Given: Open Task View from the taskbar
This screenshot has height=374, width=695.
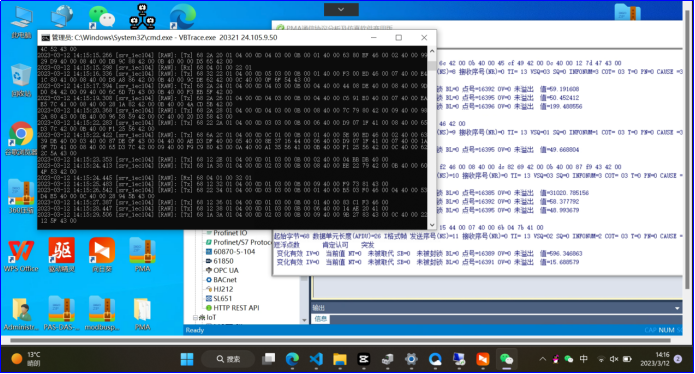Looking at the screenshot, I should pos(268,359).
